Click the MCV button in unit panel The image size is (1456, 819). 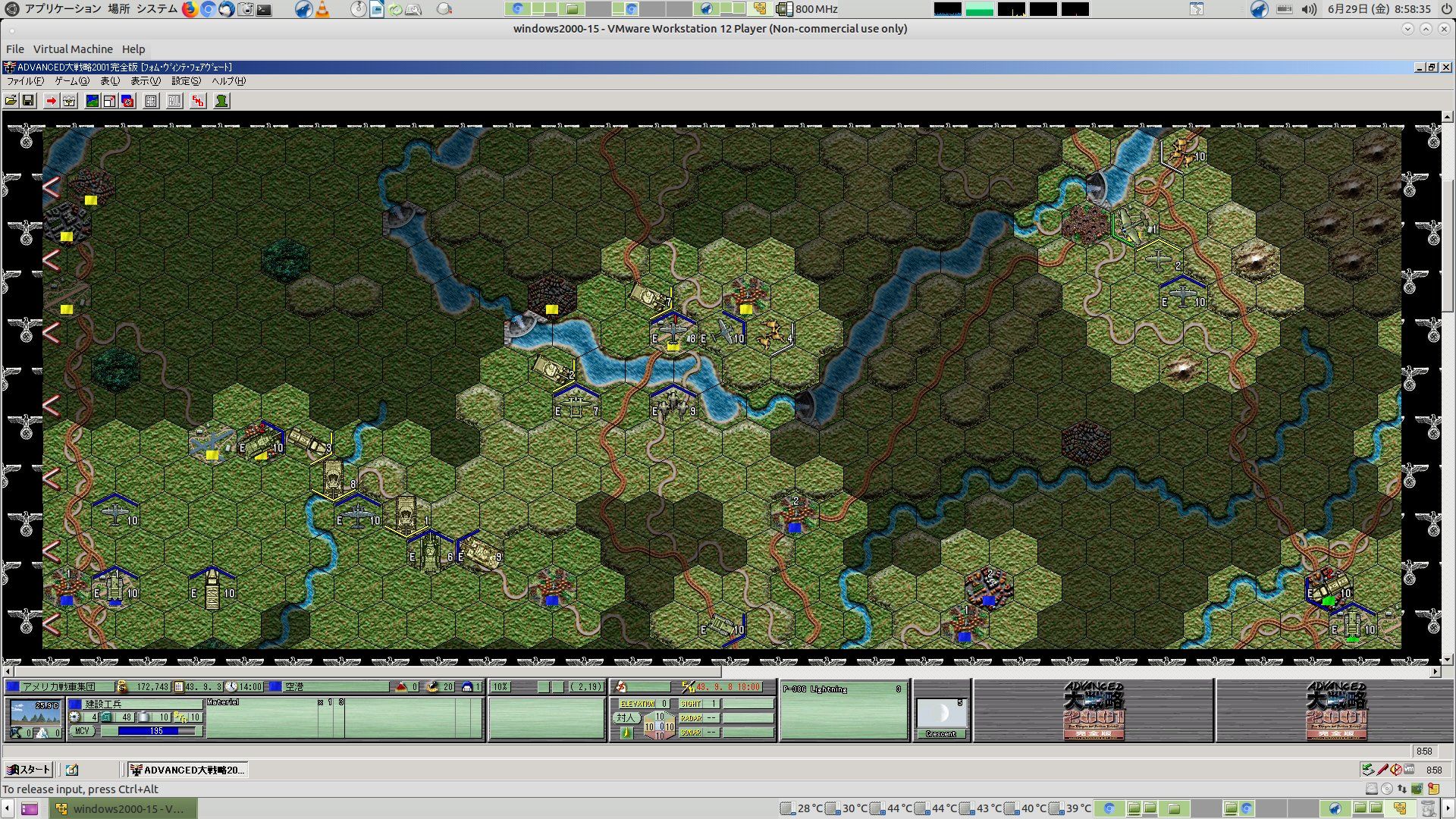click(x=82, y=731)
